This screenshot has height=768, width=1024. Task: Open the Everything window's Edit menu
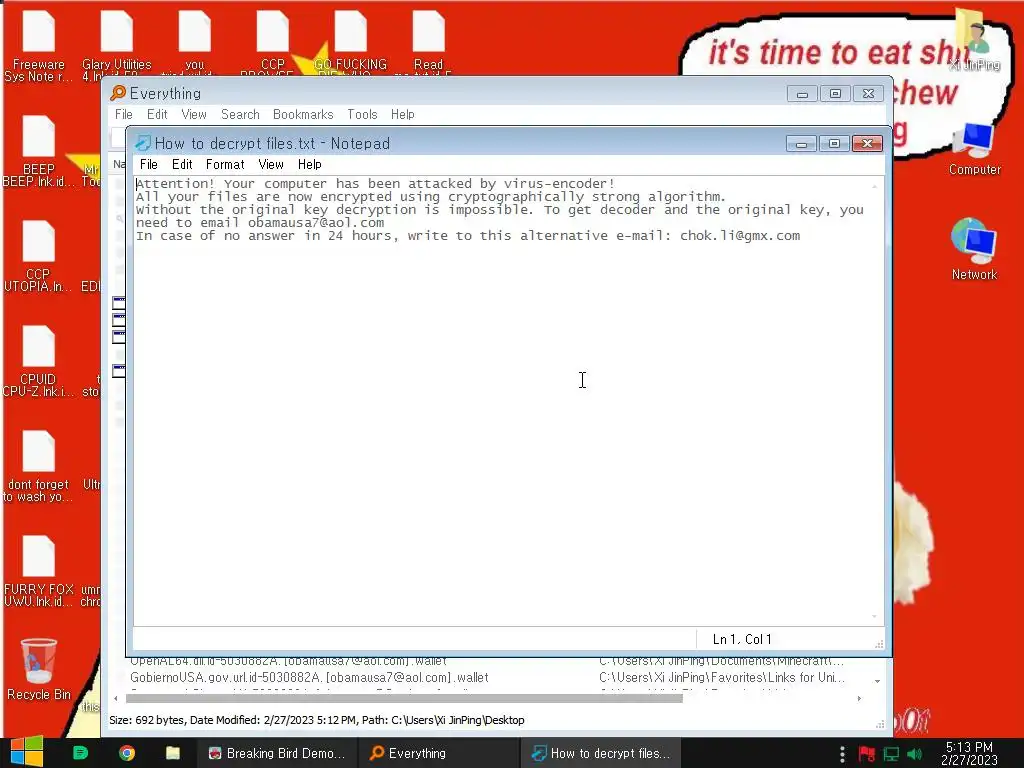157,114
